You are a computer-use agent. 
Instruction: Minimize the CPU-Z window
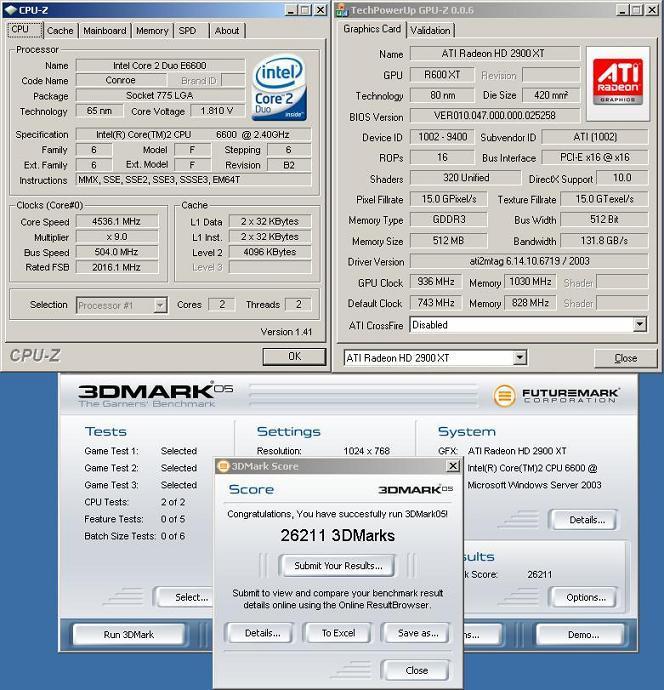coord(290,10)
